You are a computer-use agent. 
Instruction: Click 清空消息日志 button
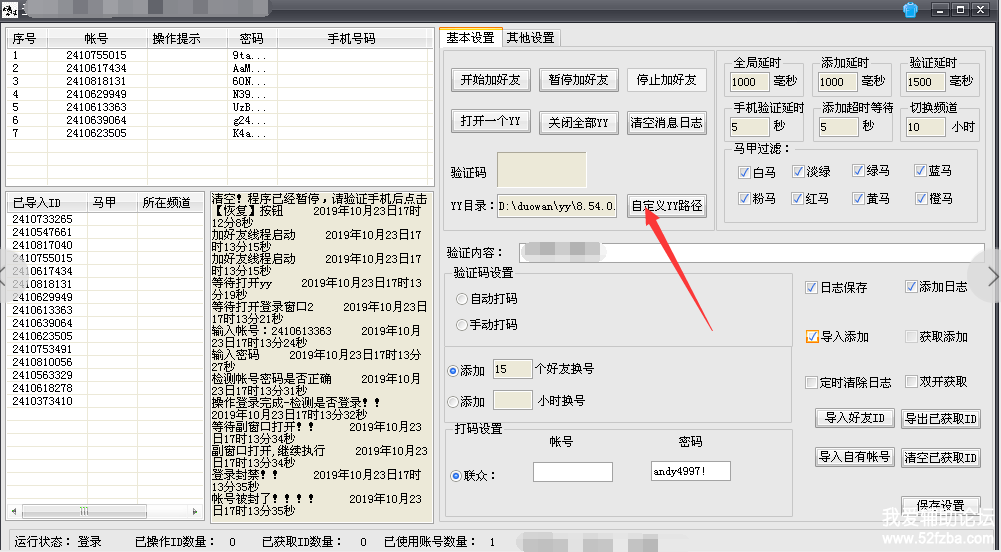pyautogui.click(x=666, y=123)
